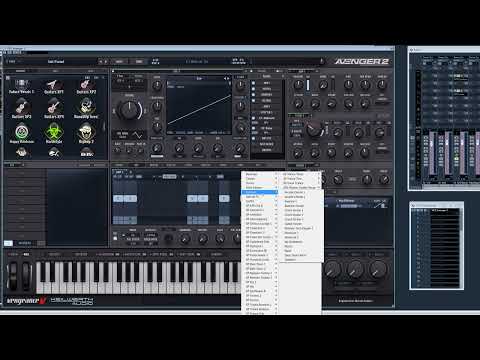
Task: Click the large filter cutoff knob with red indicator
Action: (x=314, y=129)
